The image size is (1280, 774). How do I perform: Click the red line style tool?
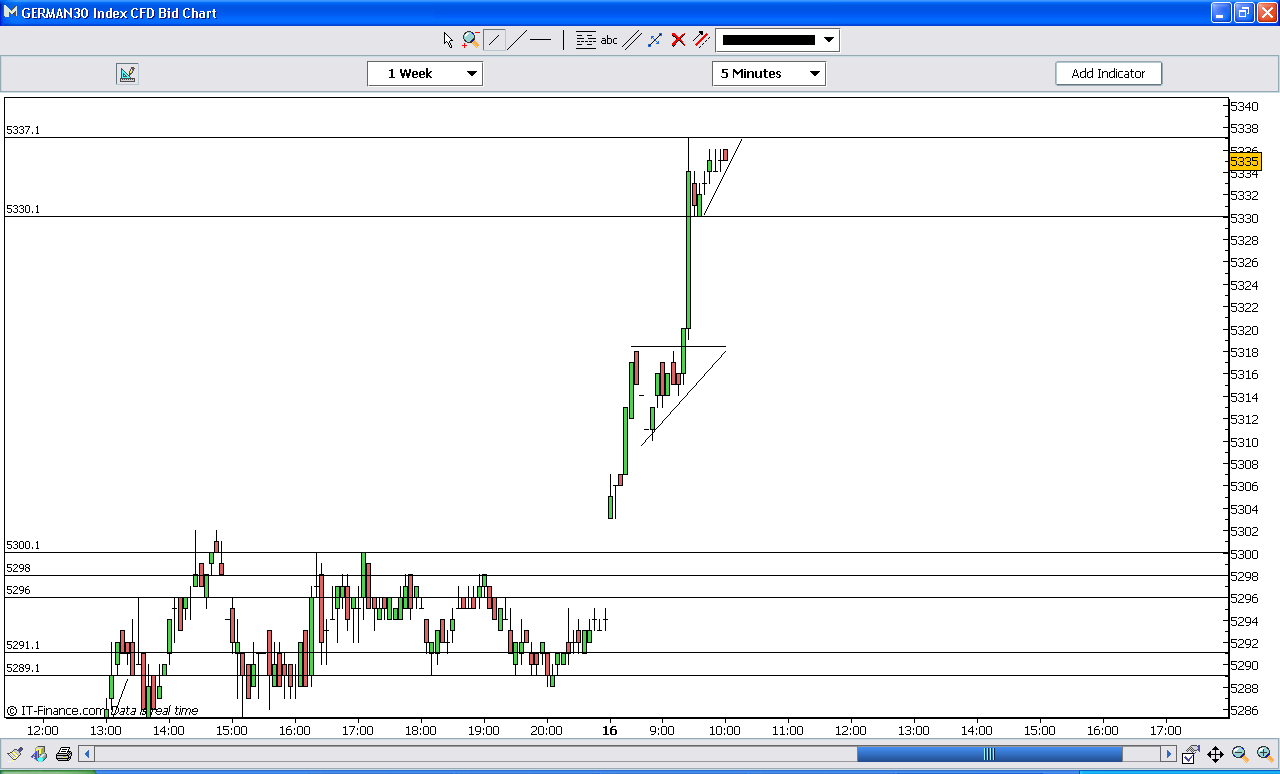click(701, 40)
